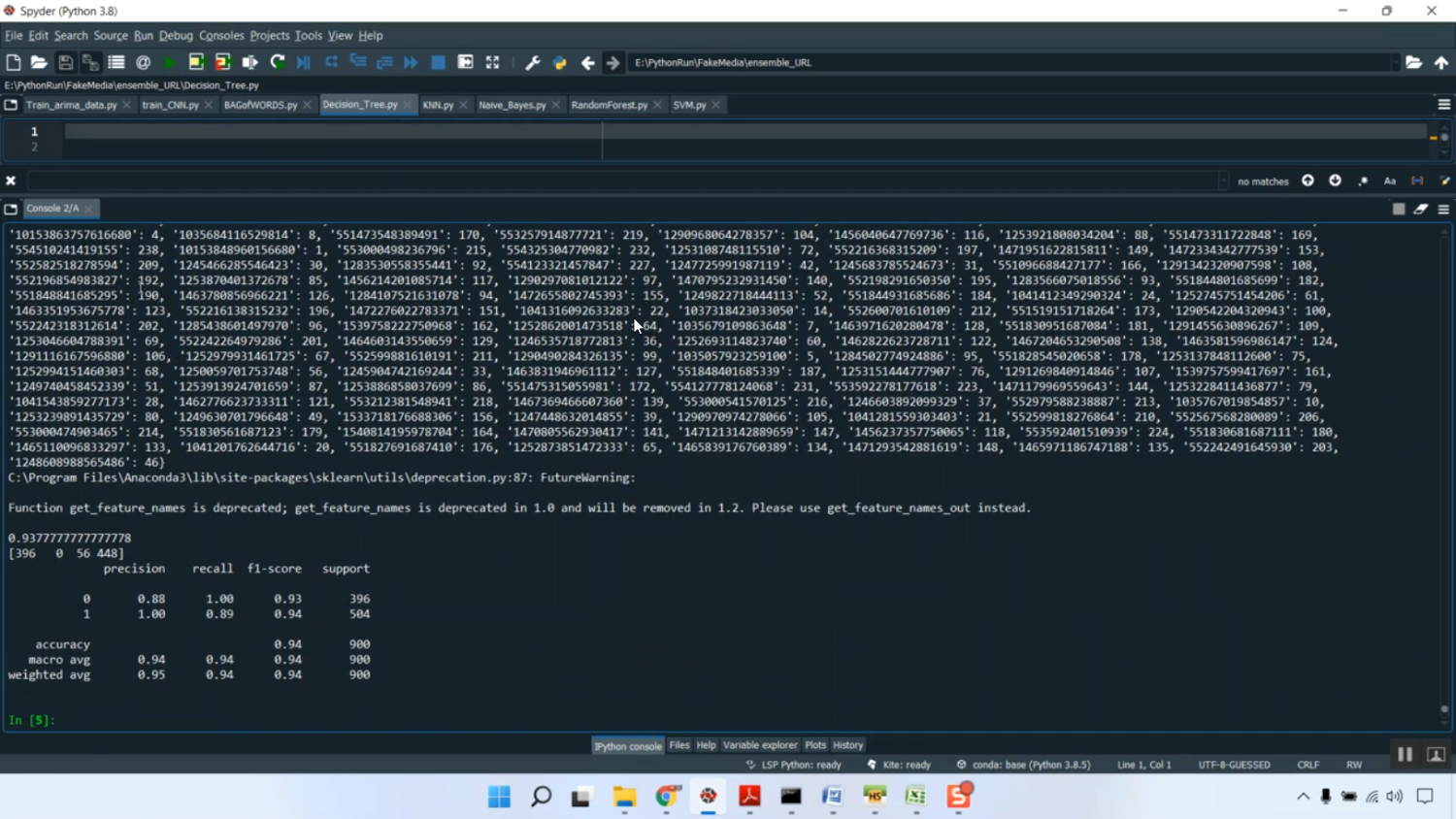The image size is (1456, 819).
Task: Toggle regular expression search option
Action: [1363, 180]
